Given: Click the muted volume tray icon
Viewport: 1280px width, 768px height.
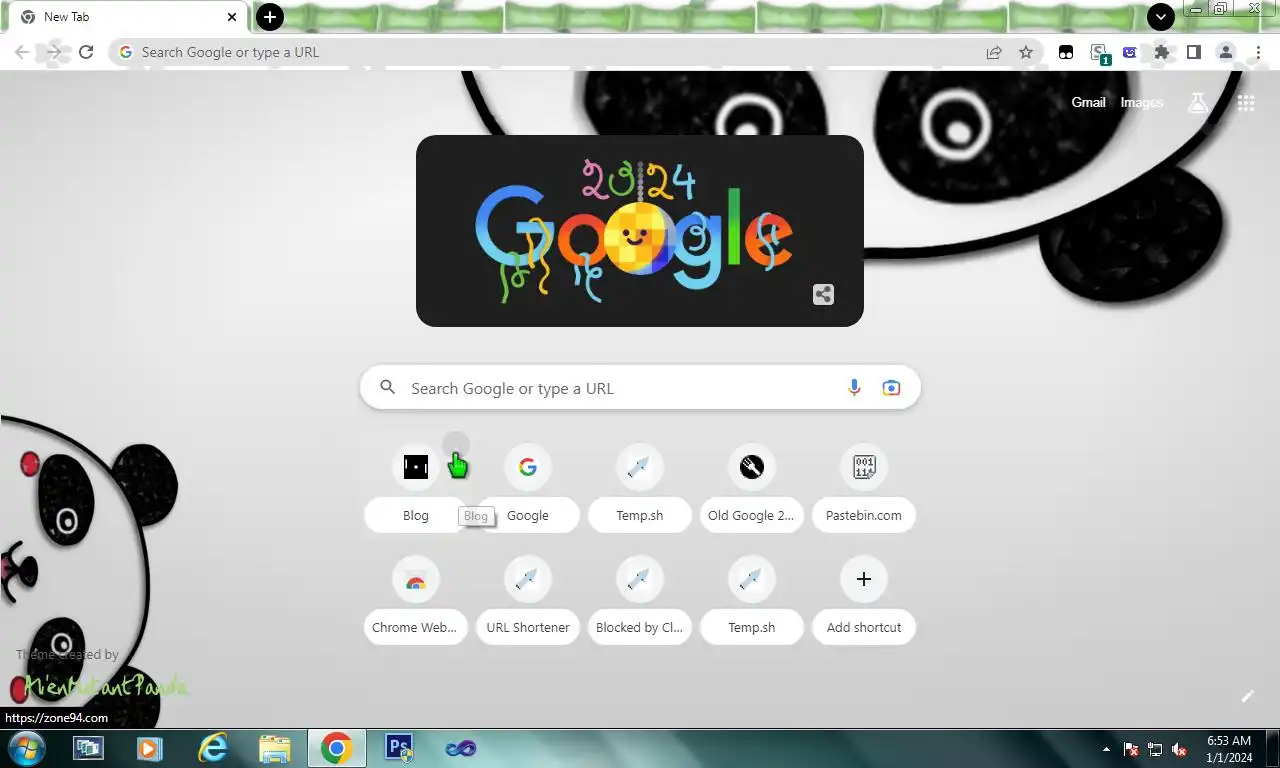Looking at the screenshot, I should pos(1179,749).
